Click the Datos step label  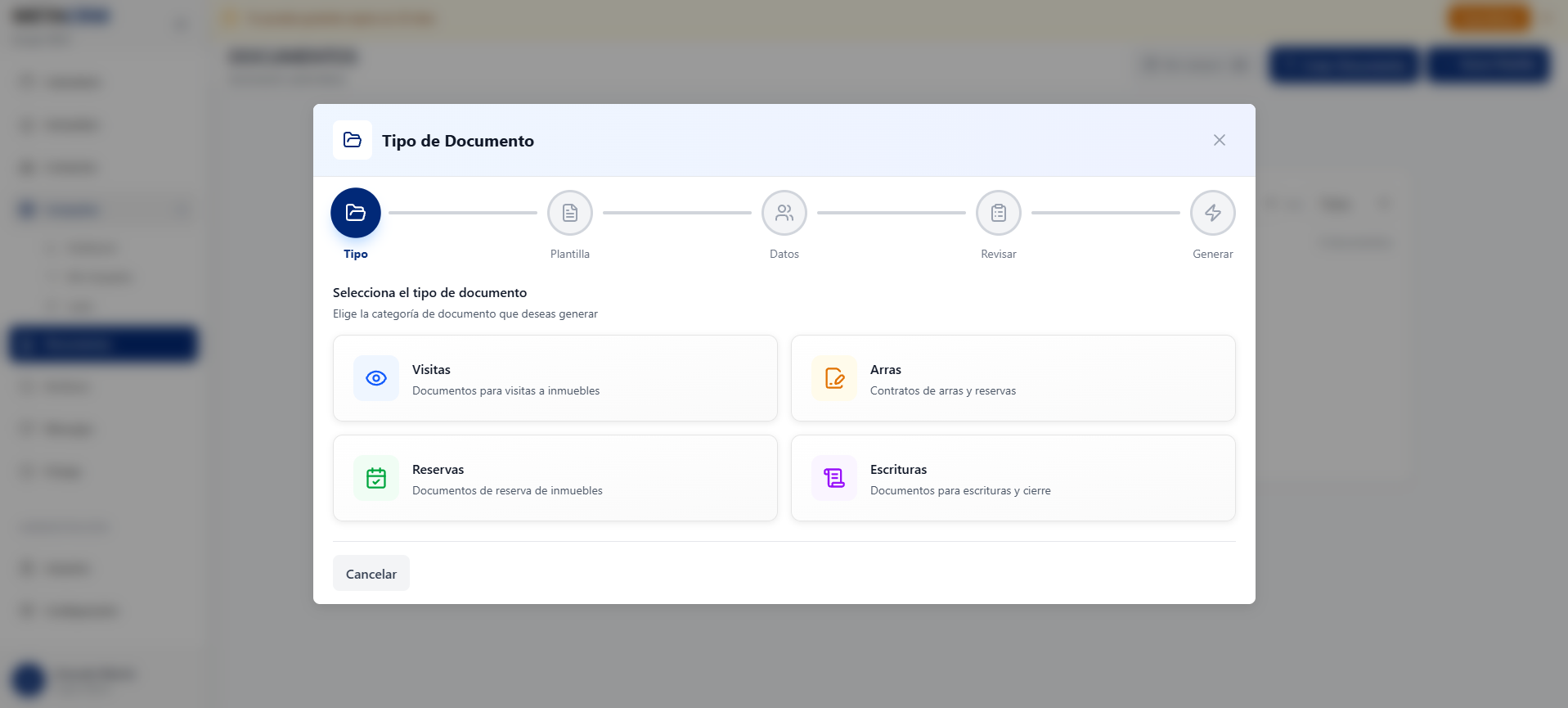pyautogui.click(x=784, y=255)
